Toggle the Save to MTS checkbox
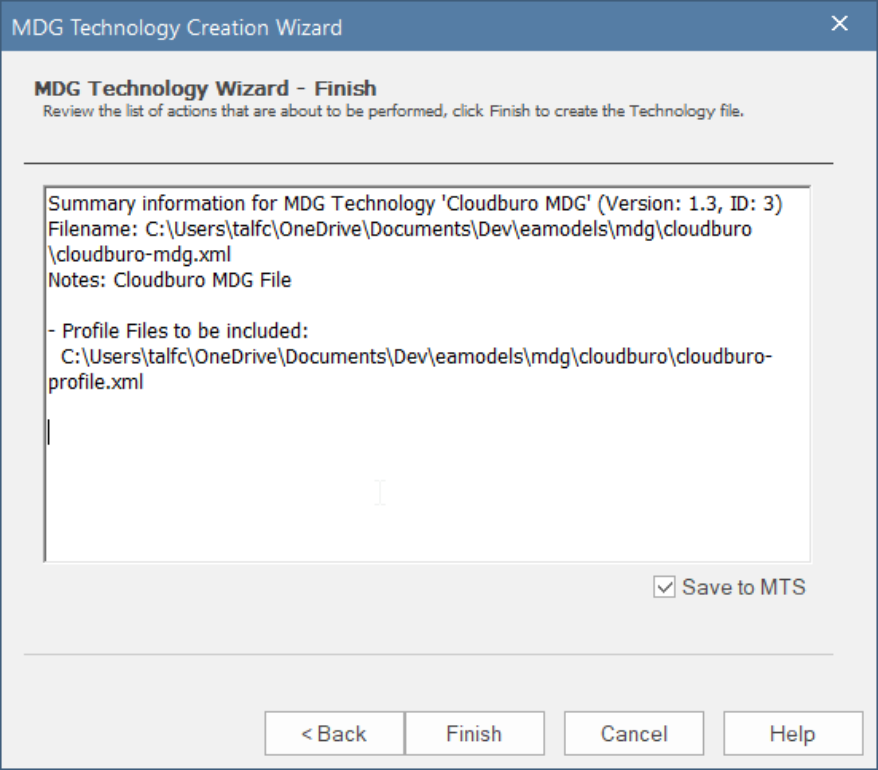The height and width of the screenshot is (770, 878). [x=664, y=587]
